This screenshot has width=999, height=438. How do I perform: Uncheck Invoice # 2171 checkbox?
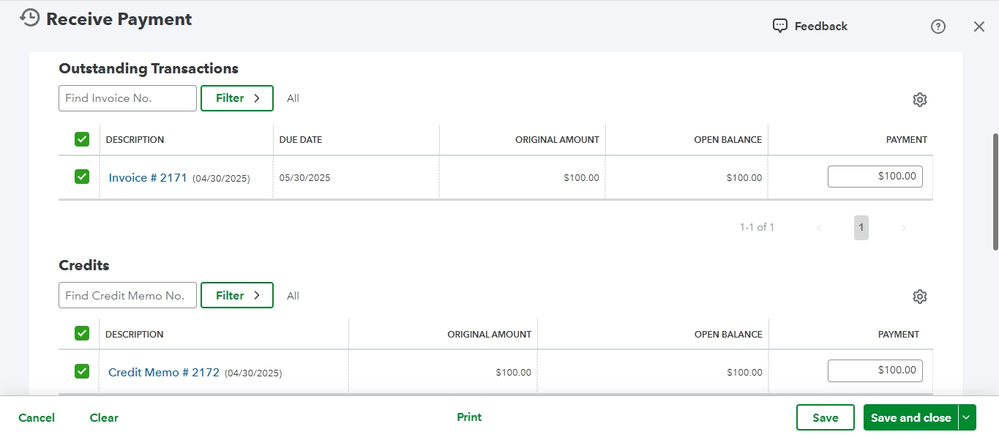pyautogui.click(x=82, y=177)
